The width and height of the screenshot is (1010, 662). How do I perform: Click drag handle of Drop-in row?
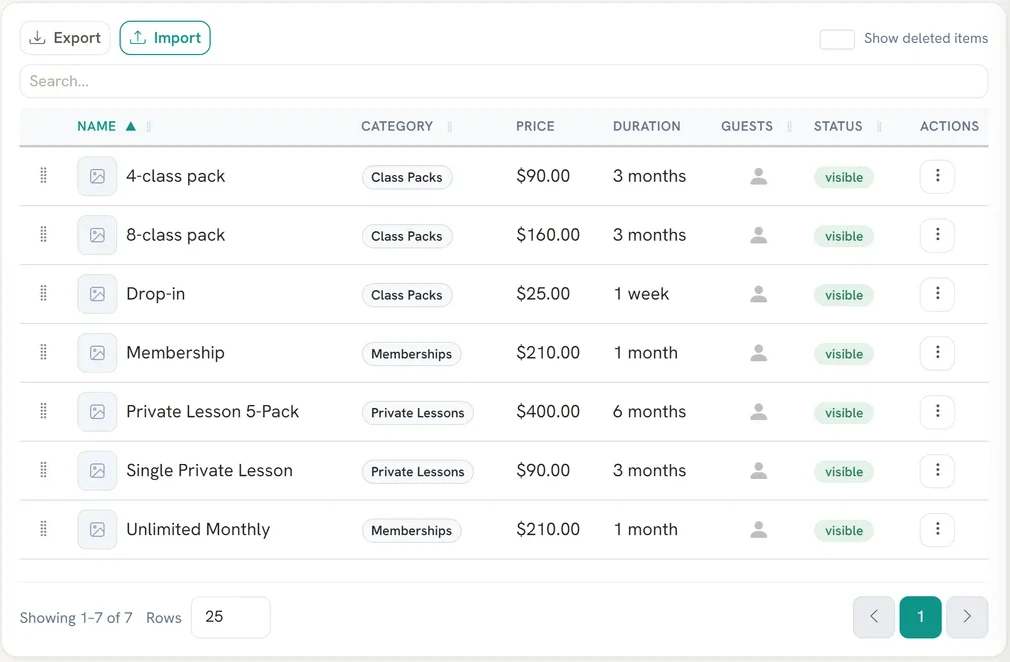[43, 293]
